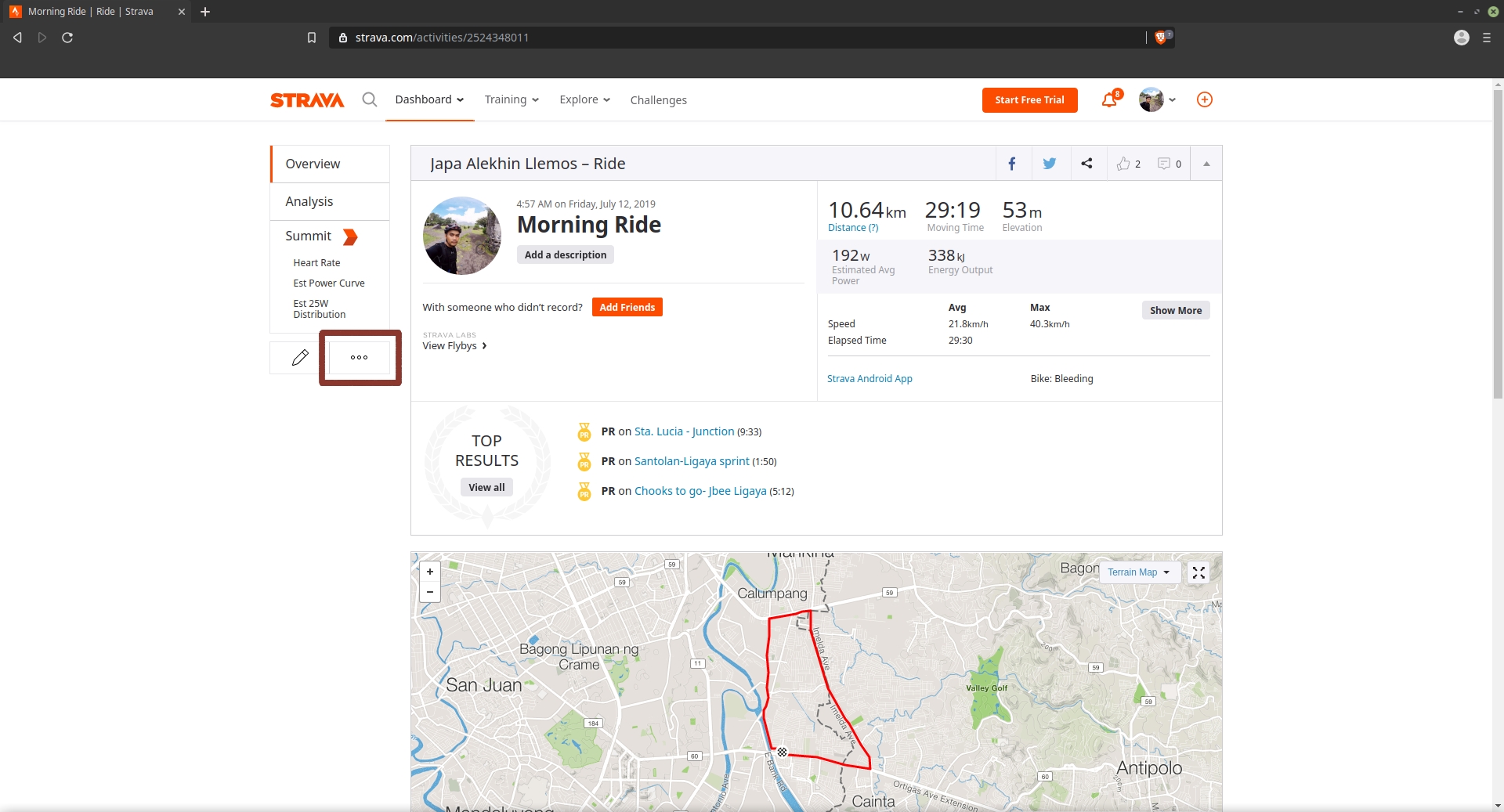Open the Challenges menu item
The image size is (1504, 812).
click(x=658, y=100)
